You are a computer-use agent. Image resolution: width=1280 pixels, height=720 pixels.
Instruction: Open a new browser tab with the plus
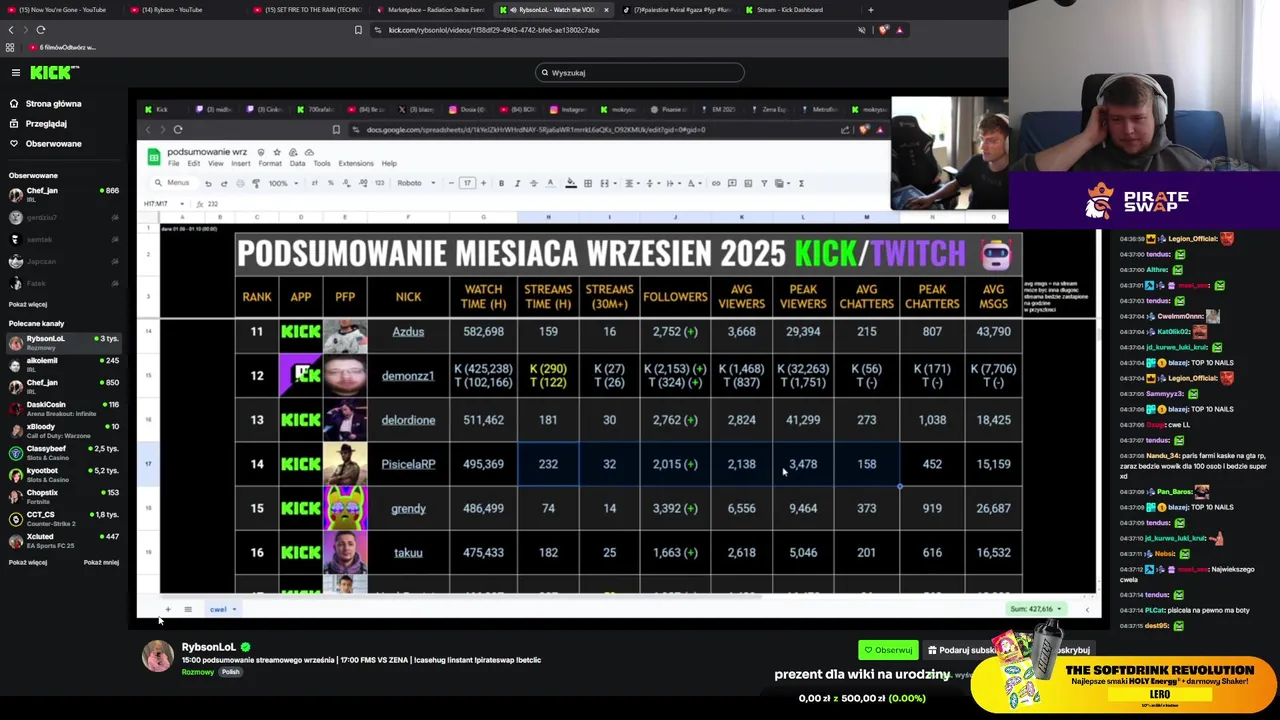pos(870,10)
